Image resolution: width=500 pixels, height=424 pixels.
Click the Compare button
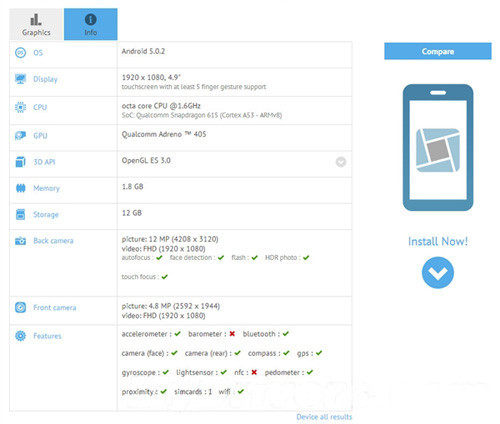[438, 51]
